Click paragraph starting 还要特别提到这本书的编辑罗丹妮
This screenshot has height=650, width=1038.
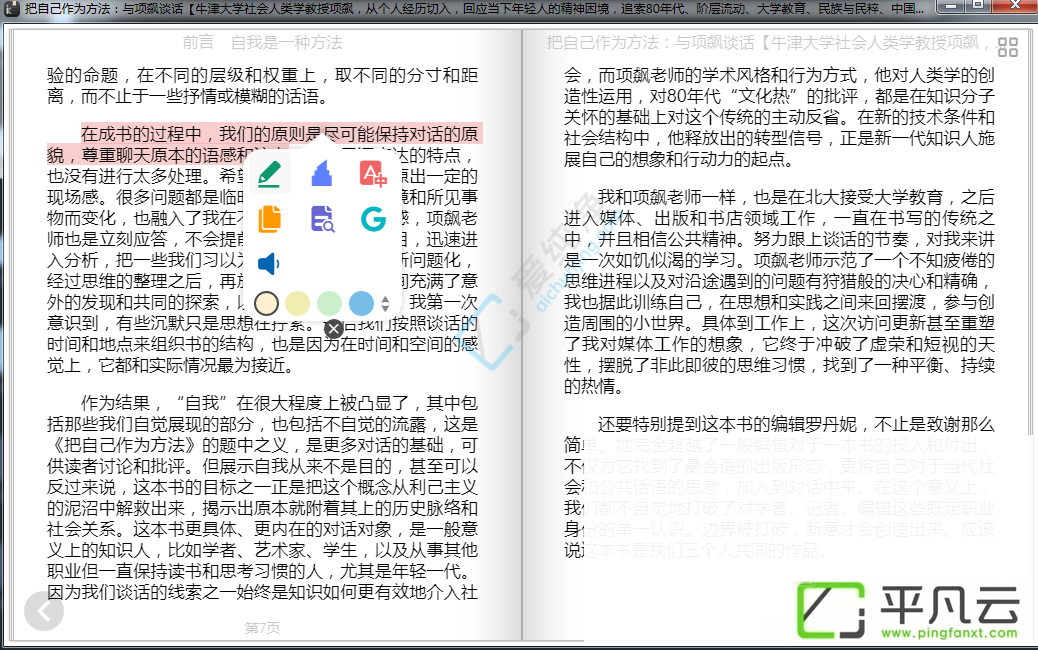779,487
